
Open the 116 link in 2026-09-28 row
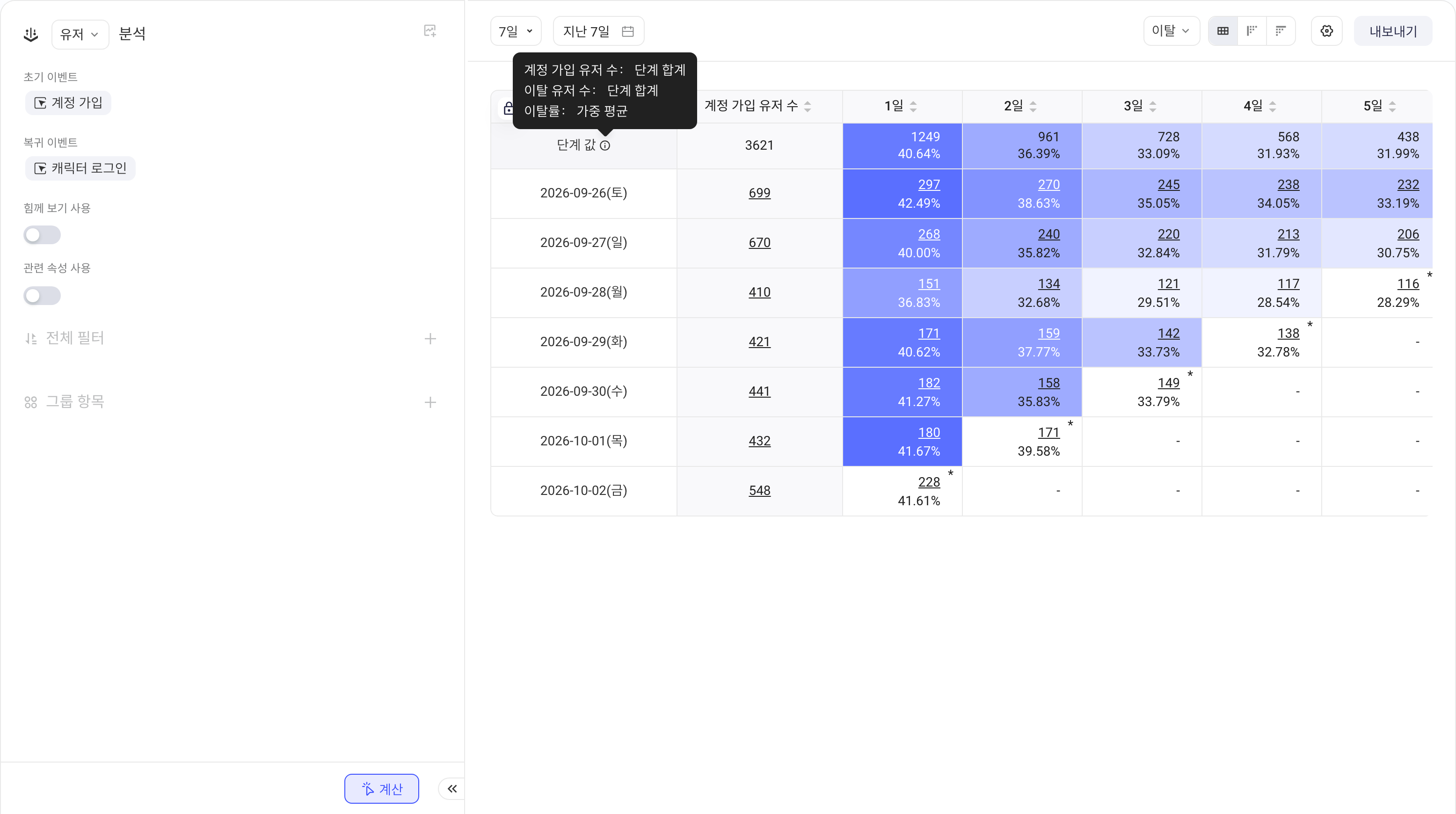point(1407,284)
